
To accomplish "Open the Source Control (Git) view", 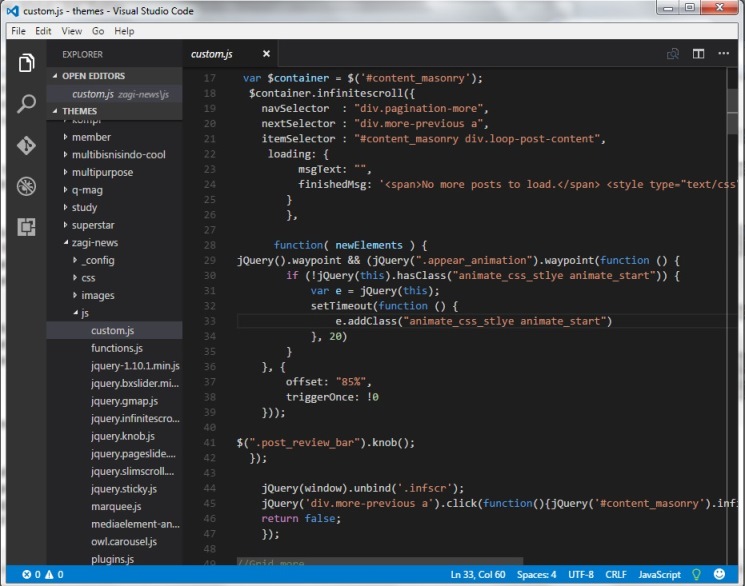I will [26, 145].
